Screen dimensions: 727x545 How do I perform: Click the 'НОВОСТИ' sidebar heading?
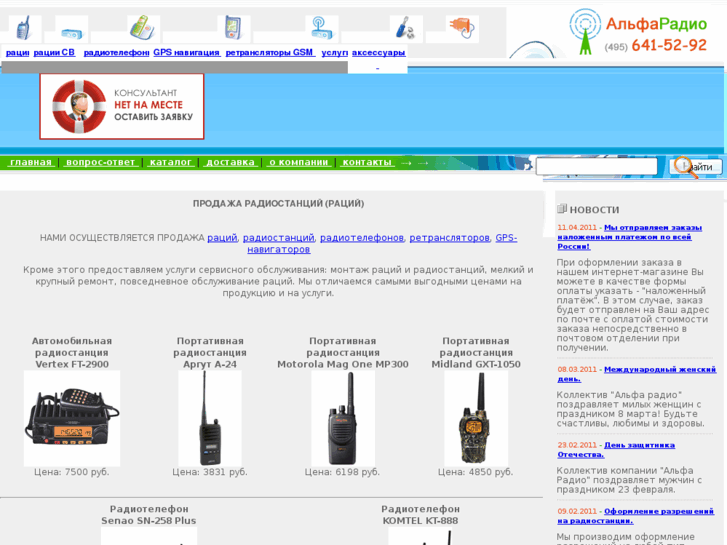pyautogui.click(x=594, y=210)
